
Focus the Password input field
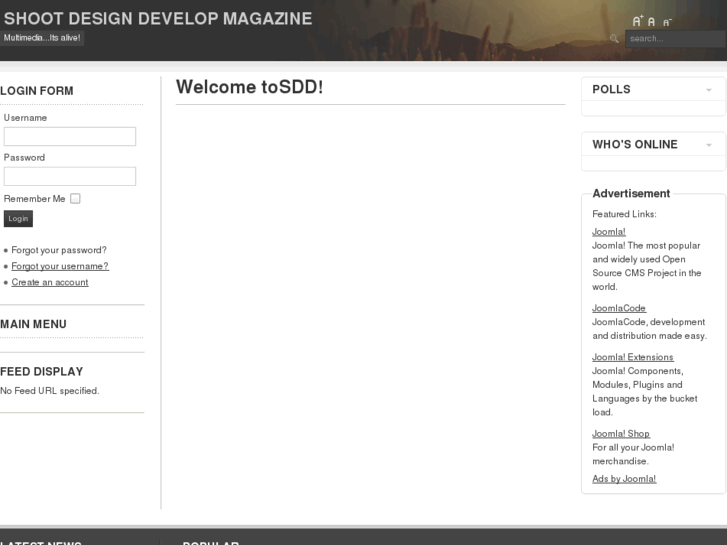coord(70,176)
